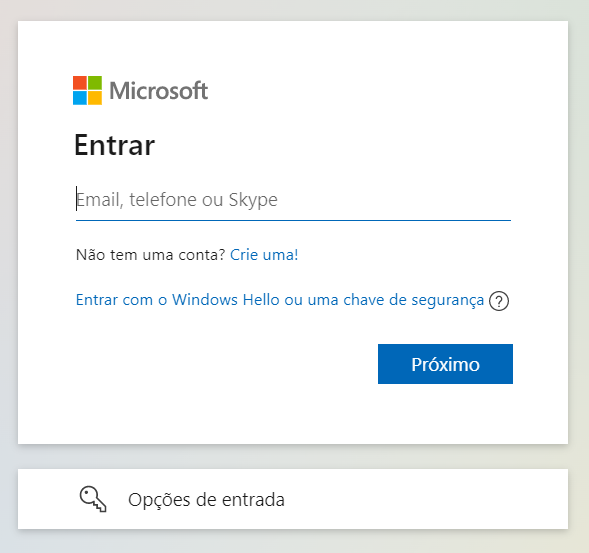Click the blue square of the Microsoft logo
Image resolution: width=589 pixels, height=553 pixels.
point(80,98)
